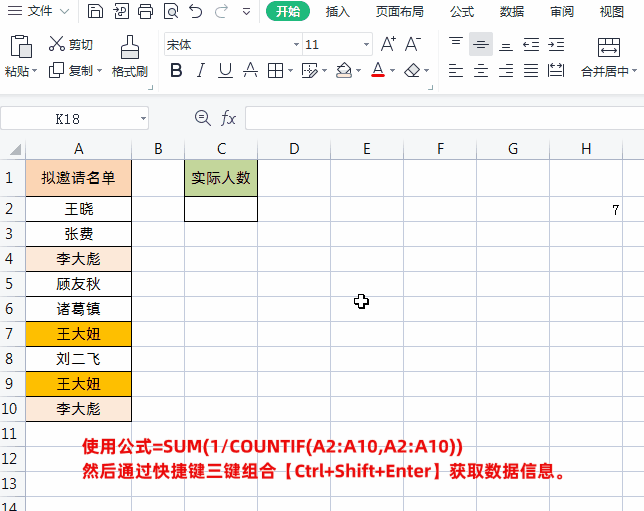Click the fx insert function button
The image size is (644, 511).
(228, 119)
